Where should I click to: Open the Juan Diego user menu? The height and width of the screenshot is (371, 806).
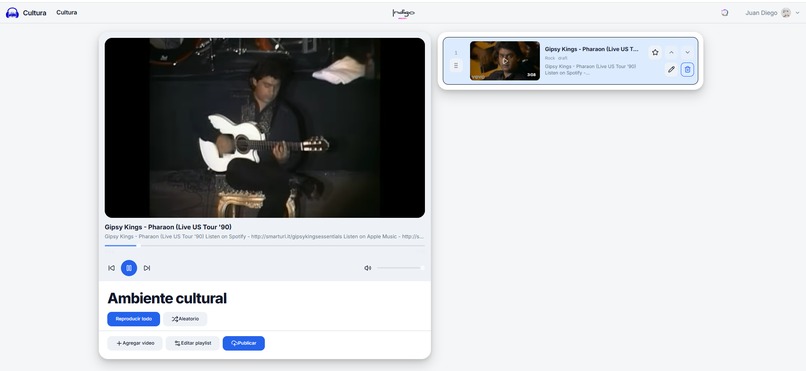773,13
